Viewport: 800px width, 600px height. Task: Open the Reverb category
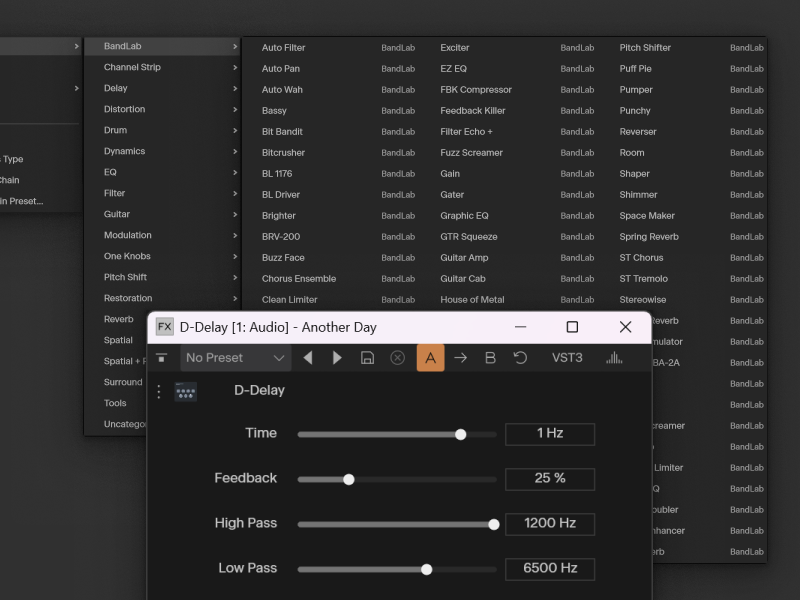(x=118, y=319)
